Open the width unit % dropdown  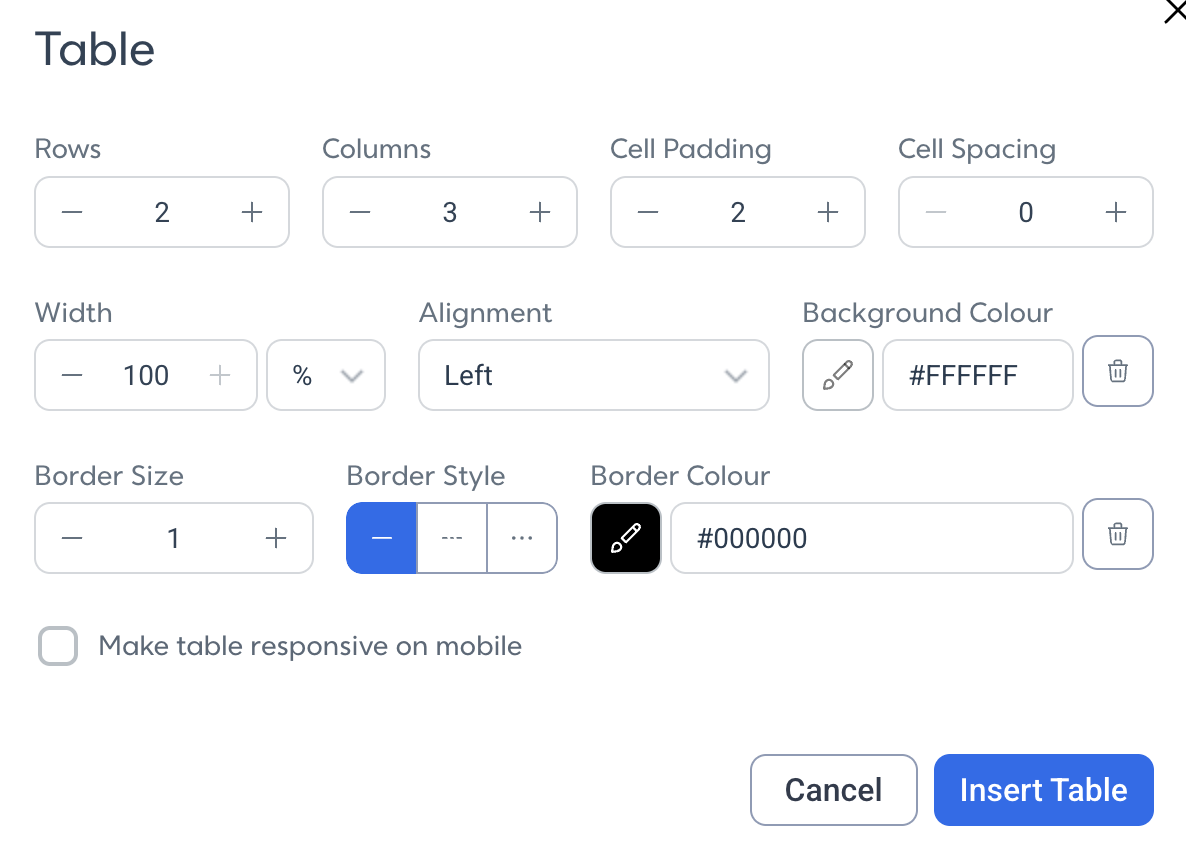click(x=326, y=375)
